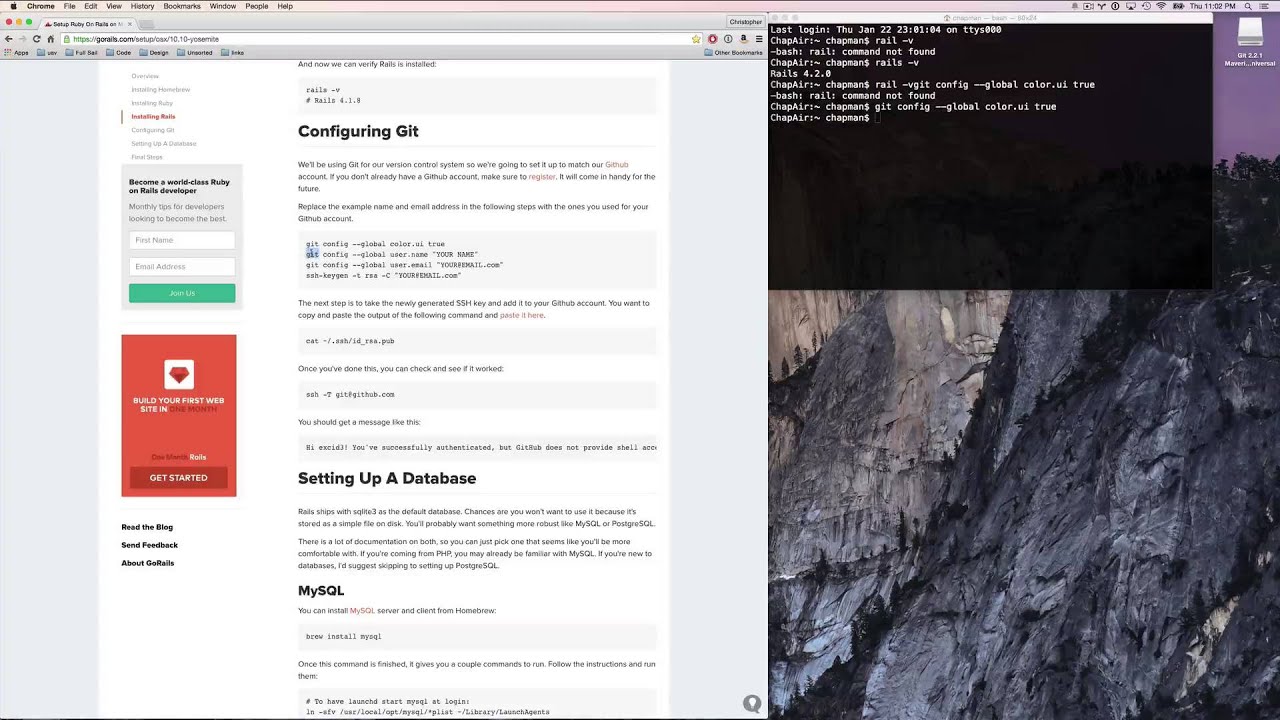
Task: Open the Apps bookmarks shortcut
Action: coord(16,52)
